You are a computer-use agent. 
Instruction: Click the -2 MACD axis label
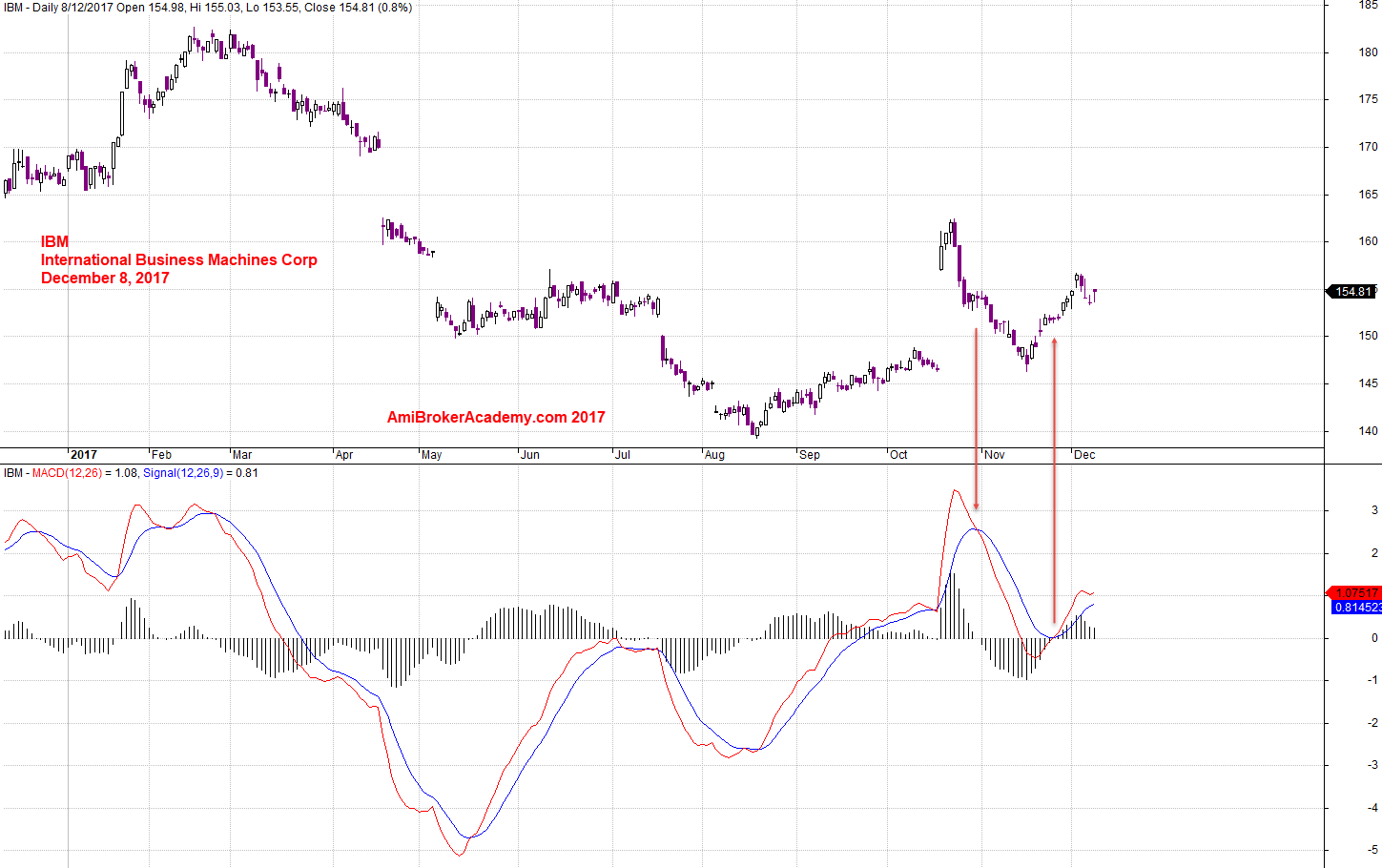1372,723
